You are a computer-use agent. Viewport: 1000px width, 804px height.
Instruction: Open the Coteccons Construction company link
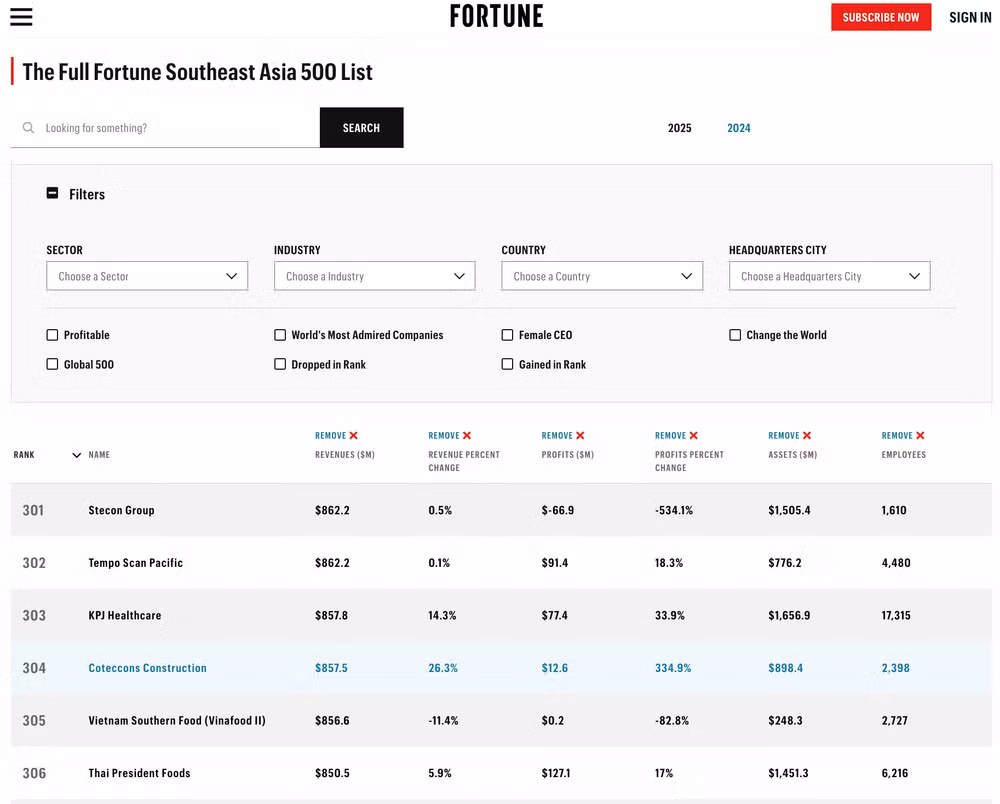(x=147, y=668)
